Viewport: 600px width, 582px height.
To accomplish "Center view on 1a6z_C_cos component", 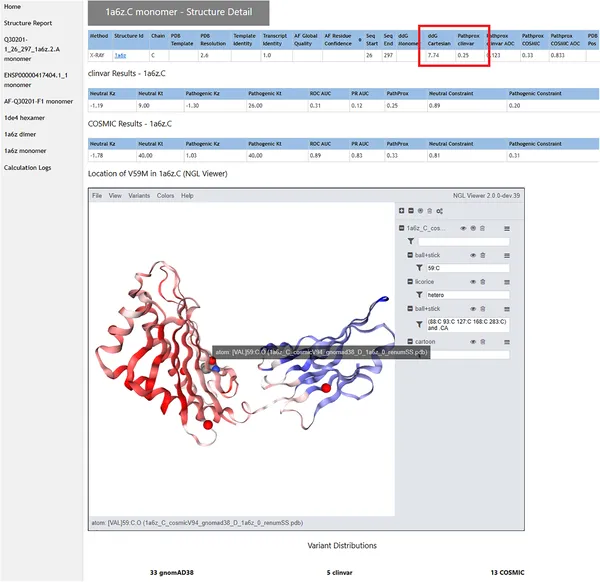I will (x=473, y=228).
